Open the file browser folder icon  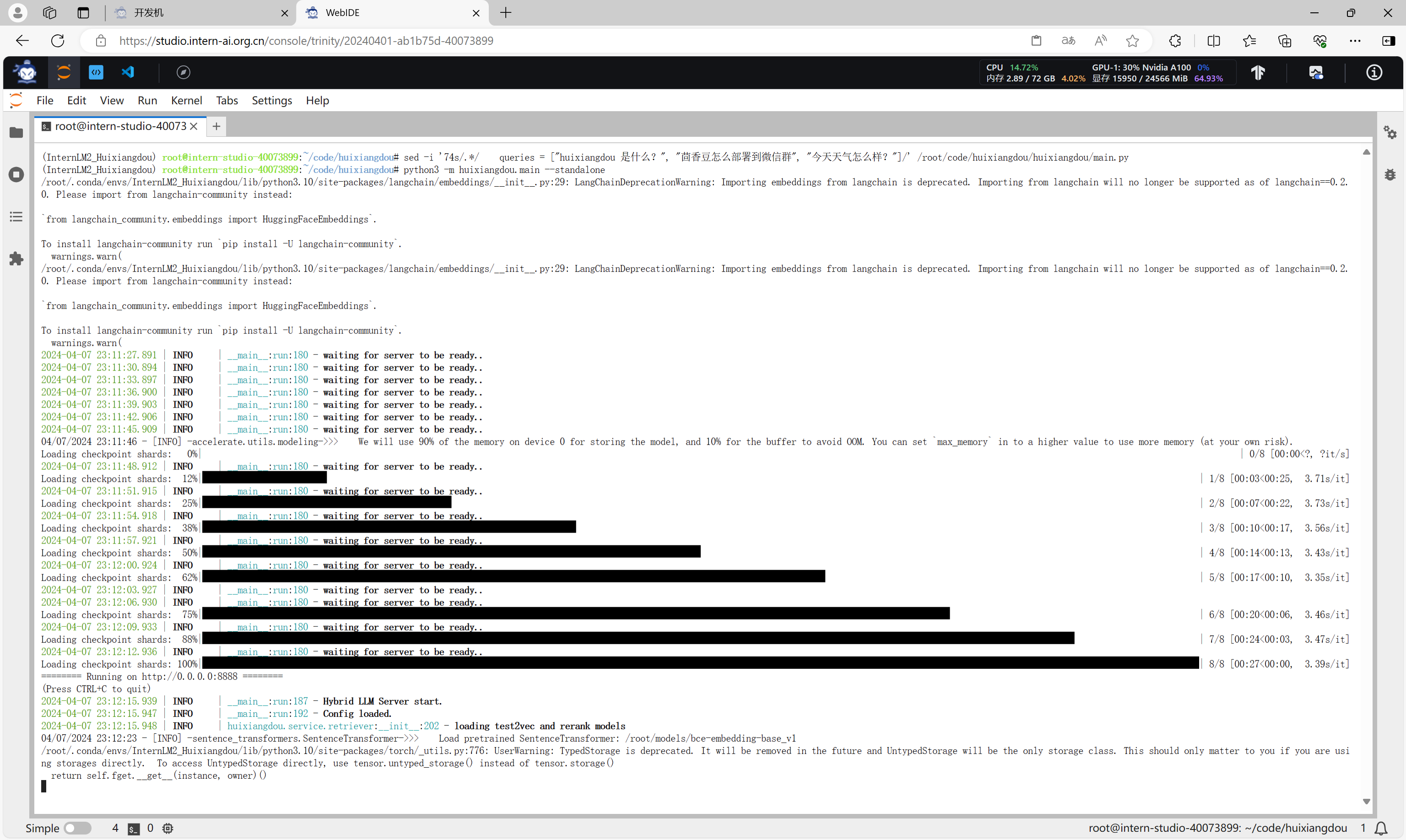pyautogui.click(x=16, y=133)
